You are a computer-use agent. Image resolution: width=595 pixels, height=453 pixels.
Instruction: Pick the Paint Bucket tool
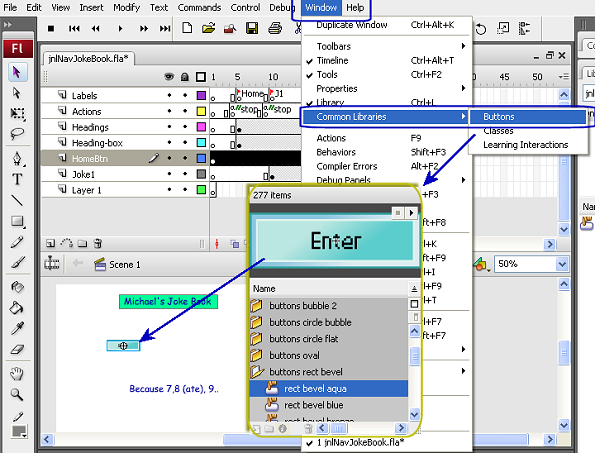pos(17,308)
